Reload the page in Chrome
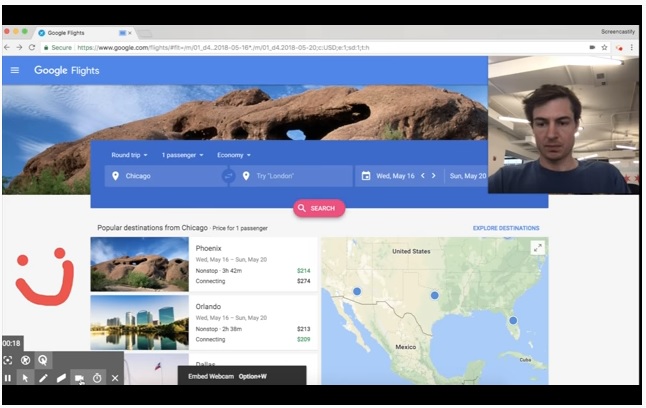The height and width of the screenshot is (408, 646). coord(33,47)
